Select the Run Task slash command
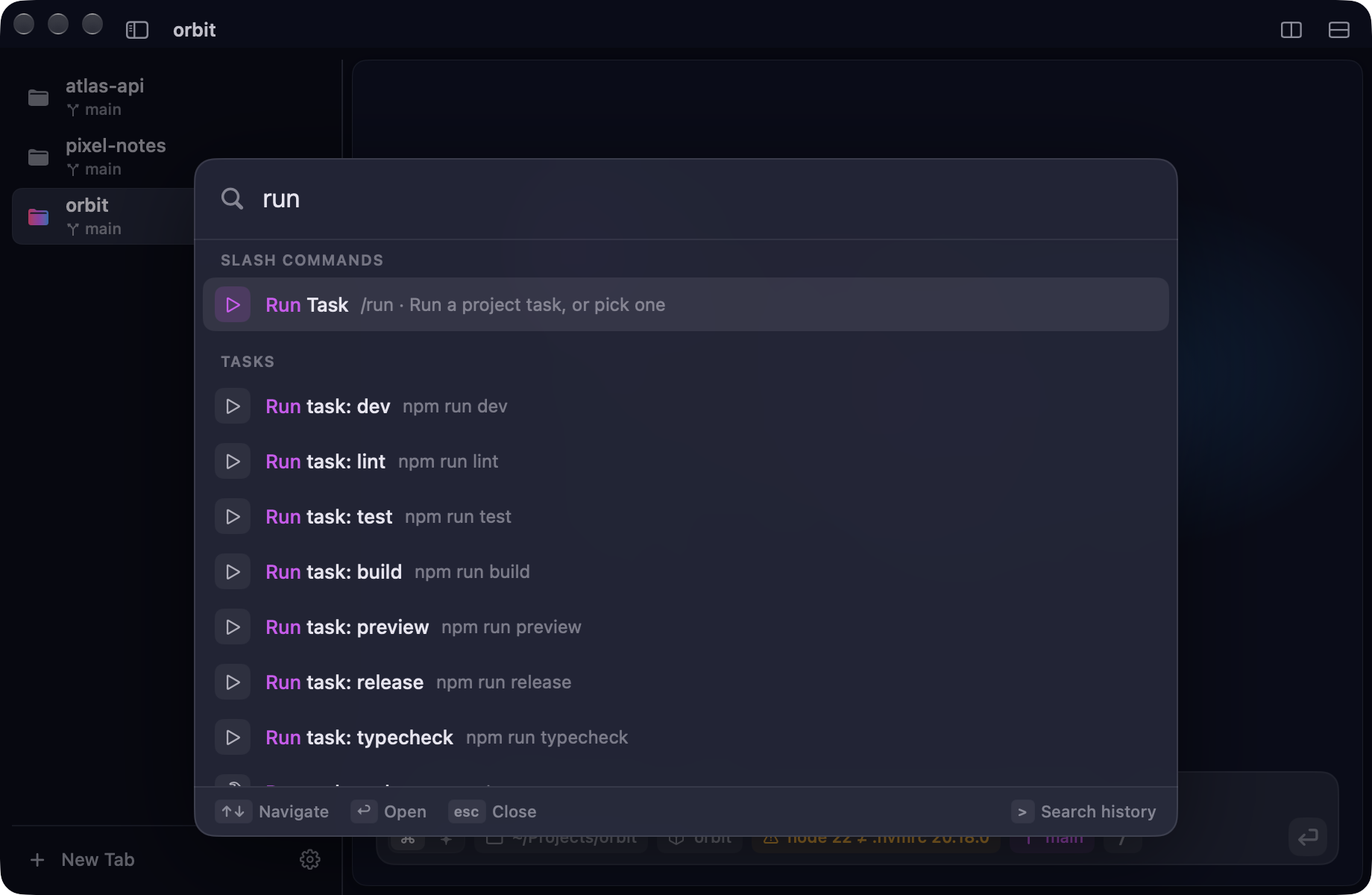 click(x=685, y=304)
